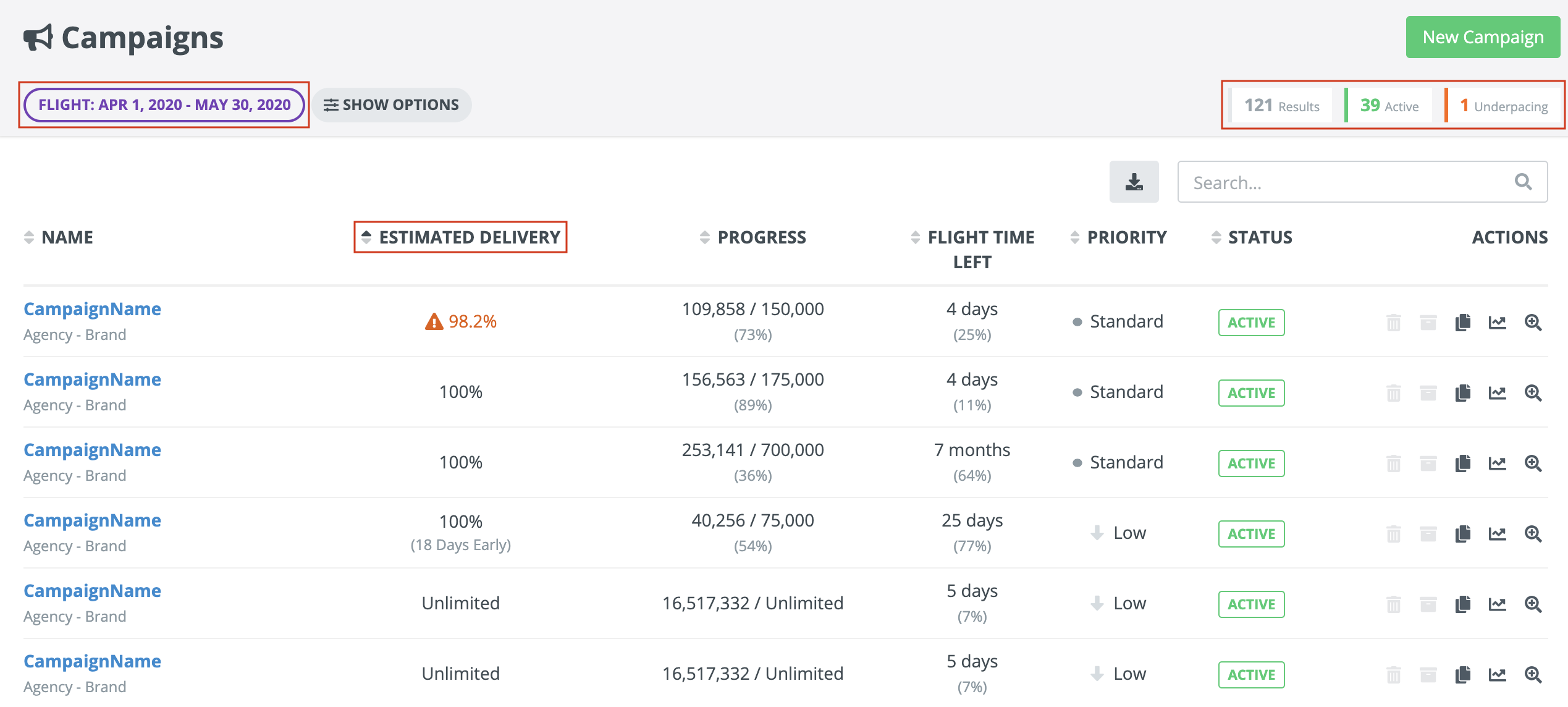Expand Show Options filter panel

pyautogui.click(x=392, y=105)
